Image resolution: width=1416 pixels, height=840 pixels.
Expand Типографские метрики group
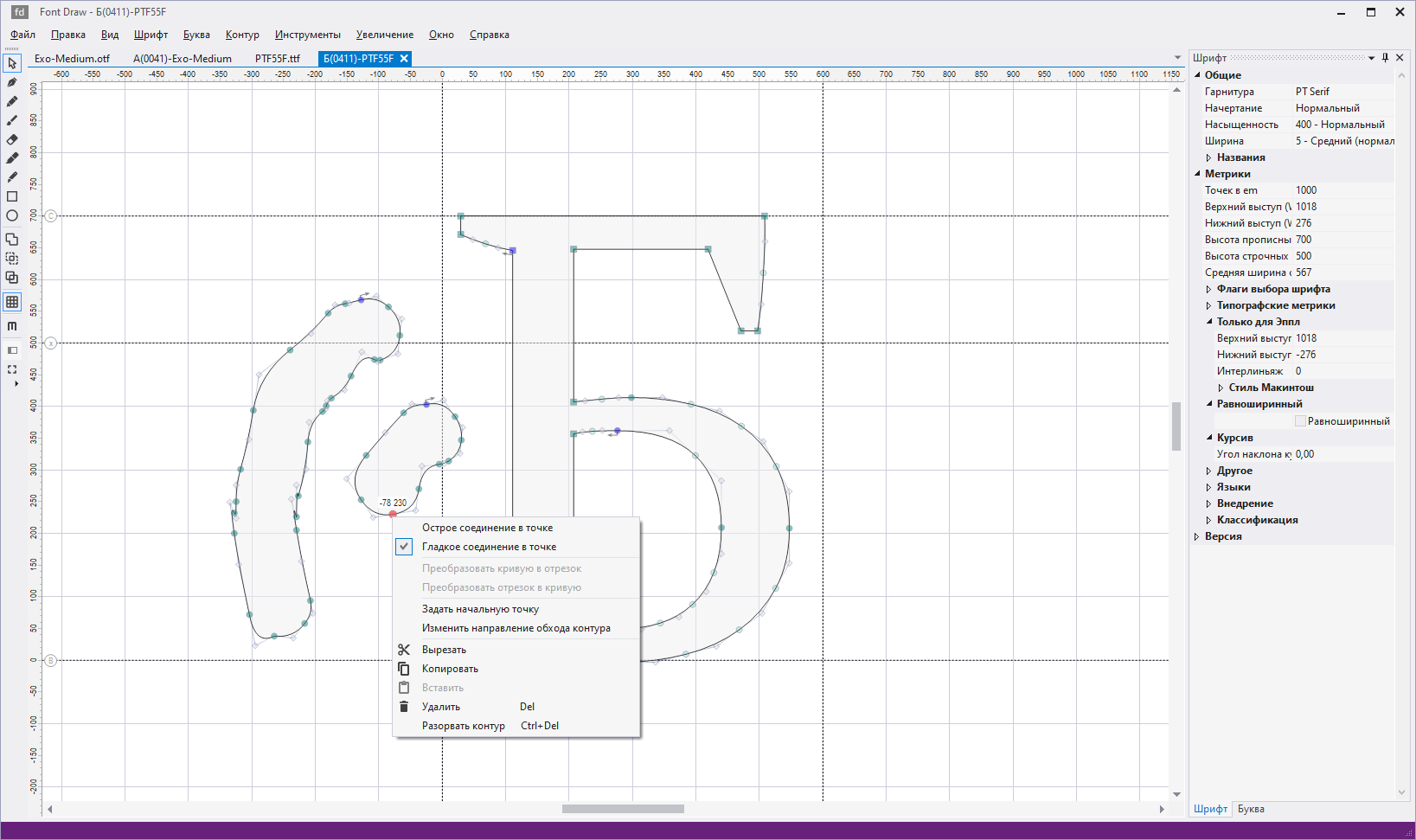[x=1209, y=305]
